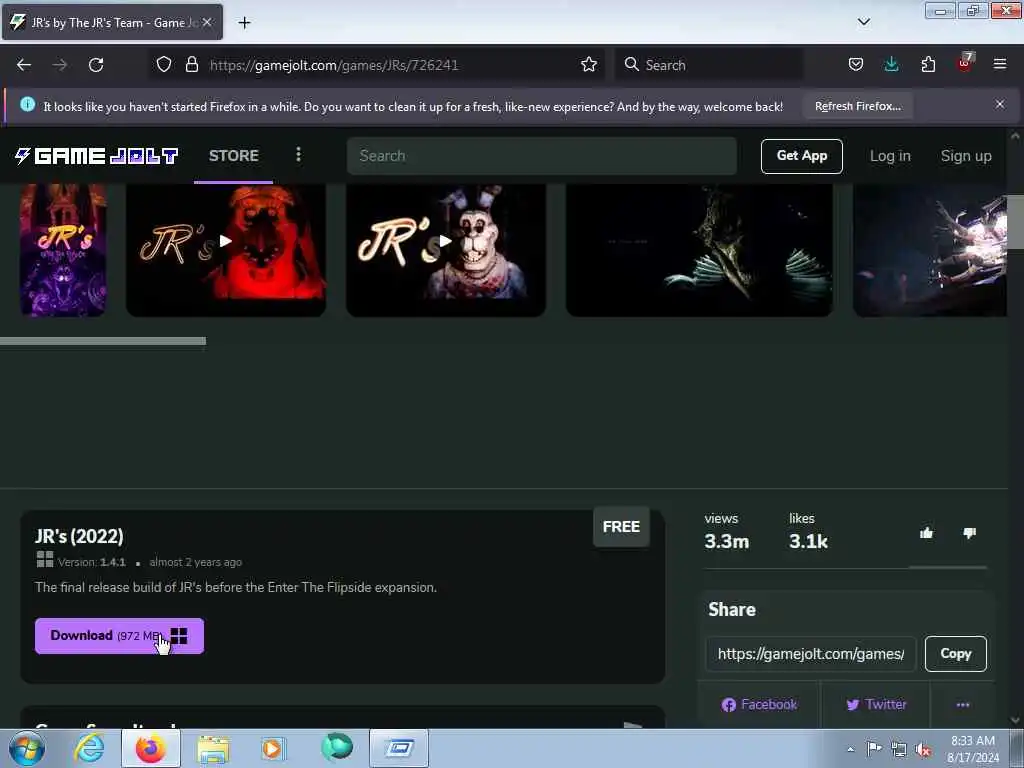The image size is (1024, 768).
Task: Click the Get App button
Action: (801, 156)
